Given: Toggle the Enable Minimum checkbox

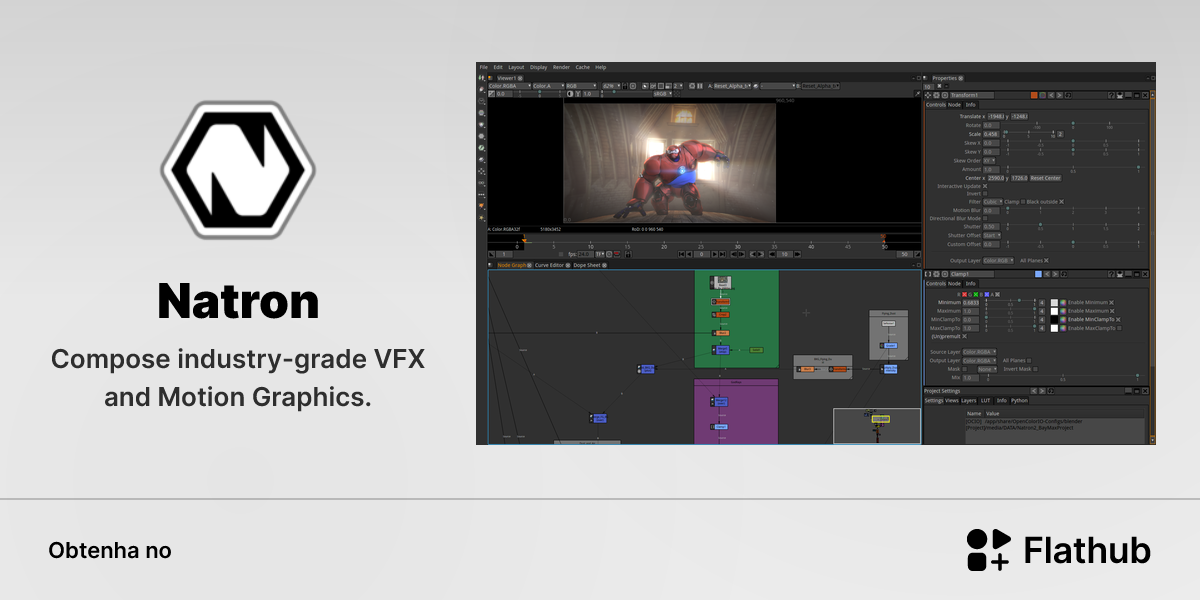Looking at the screenshot, I should (1111, 302).
